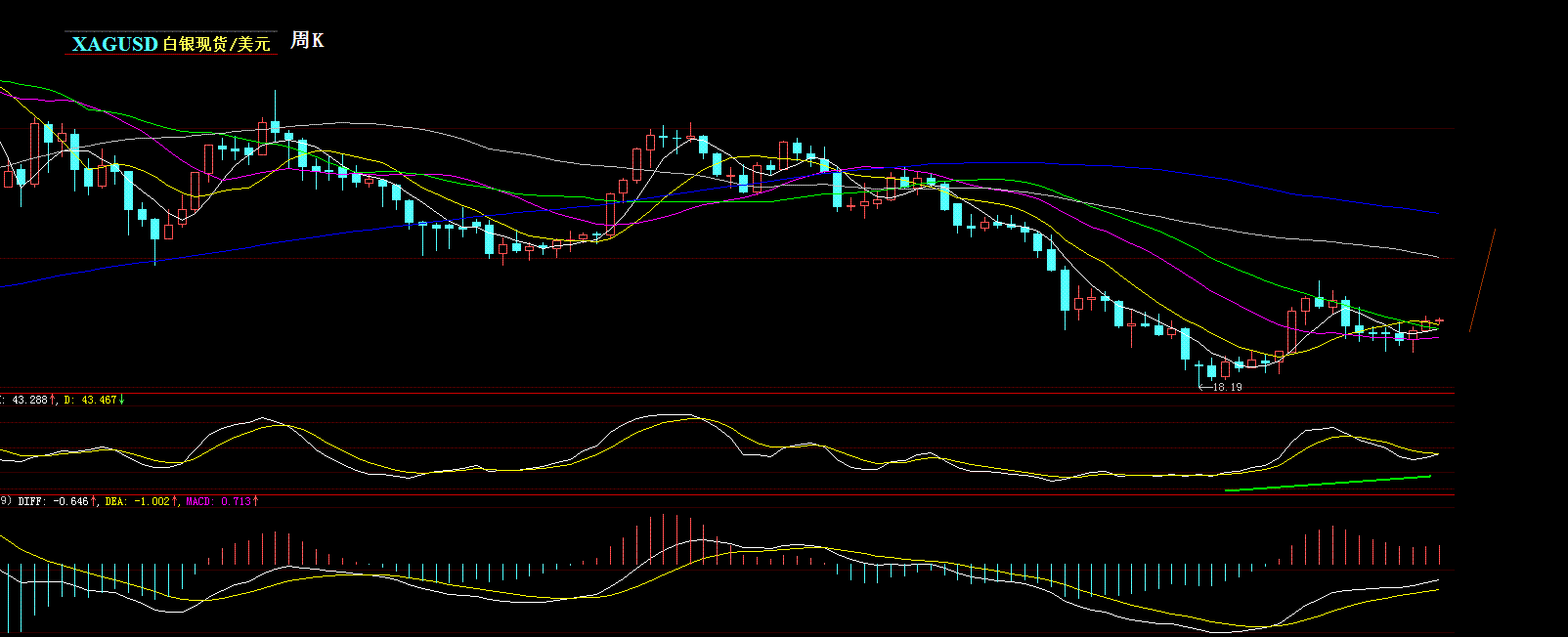Viewport: 1568px width, 637px height.
Task: Click the MACD: 0.713 readout
Action: [218, 501]
